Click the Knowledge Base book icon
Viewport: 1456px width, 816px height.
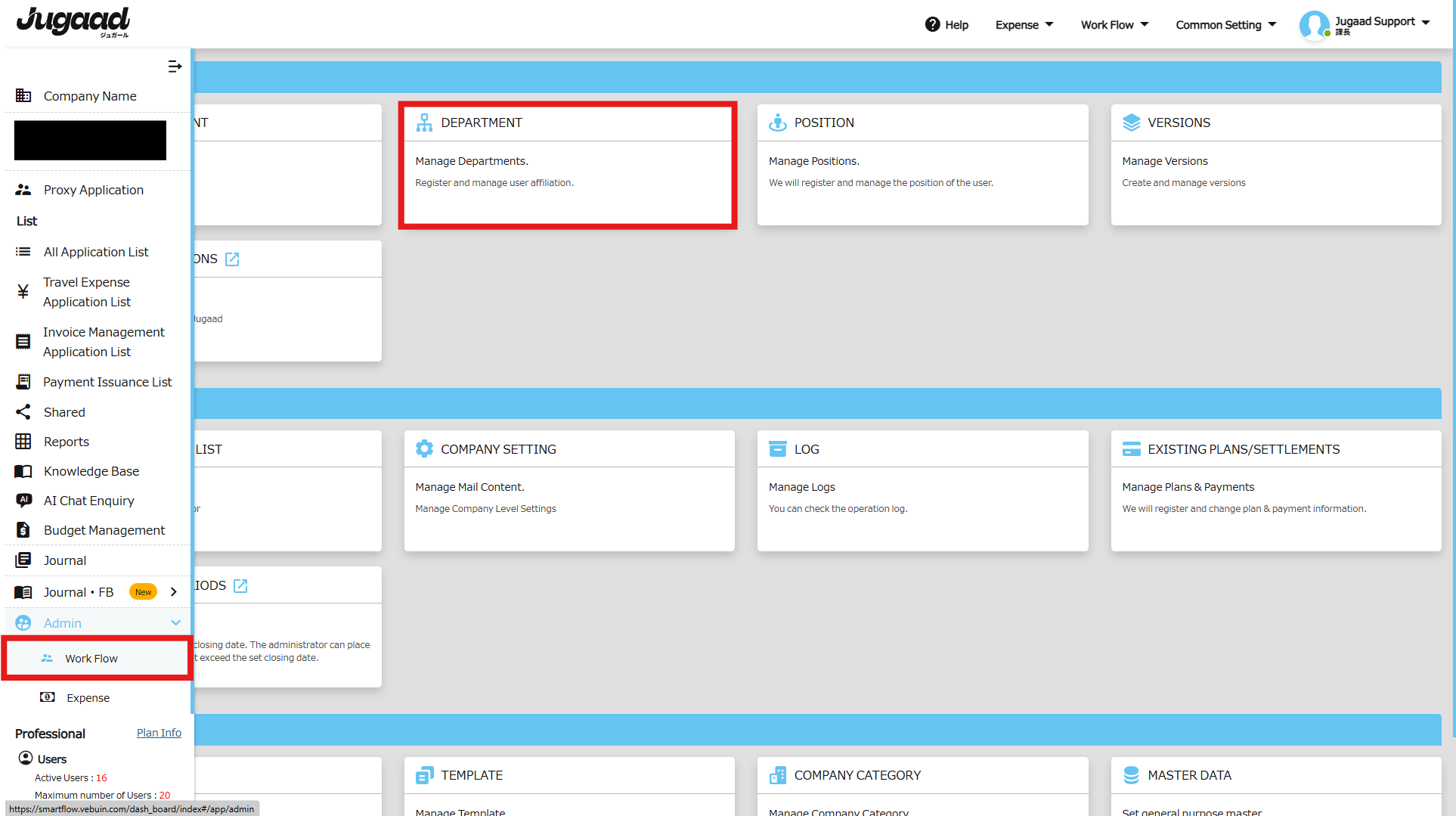tap(23, 471)
